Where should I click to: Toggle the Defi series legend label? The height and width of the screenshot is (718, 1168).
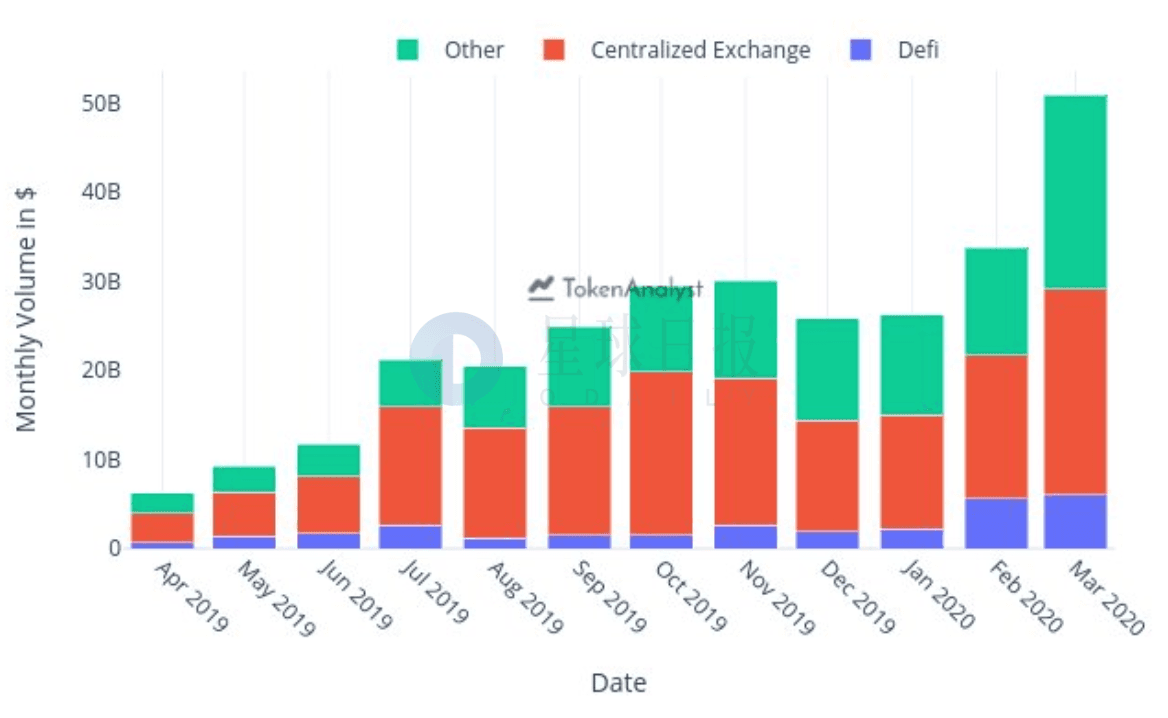point(918,50)
